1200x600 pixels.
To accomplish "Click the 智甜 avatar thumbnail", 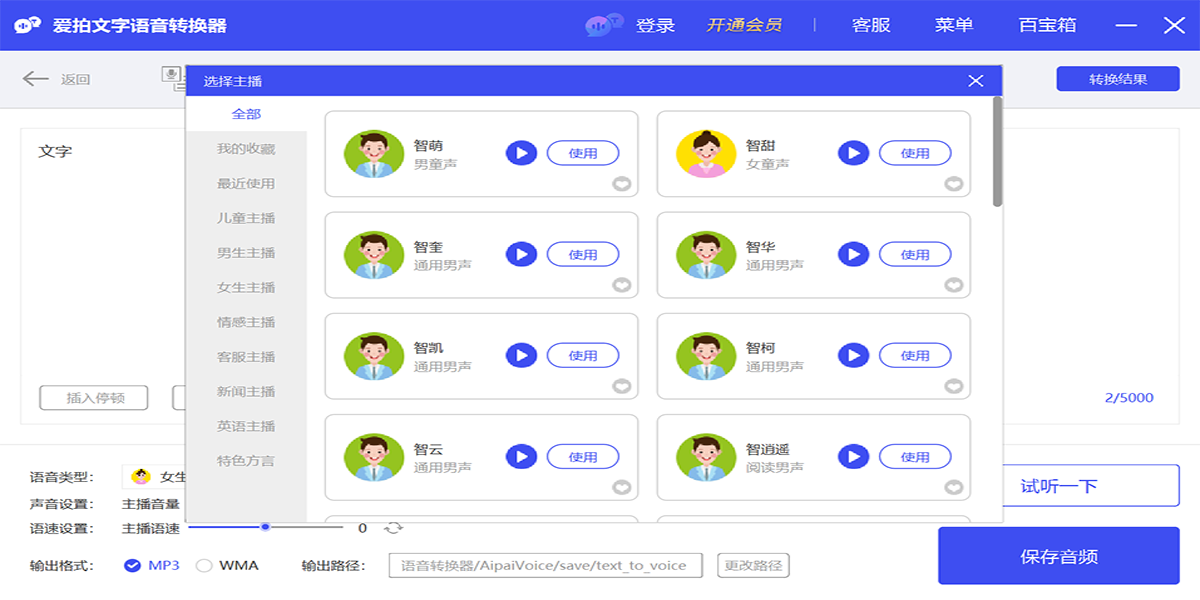I will pyautogui.click(x=706, y=154).
